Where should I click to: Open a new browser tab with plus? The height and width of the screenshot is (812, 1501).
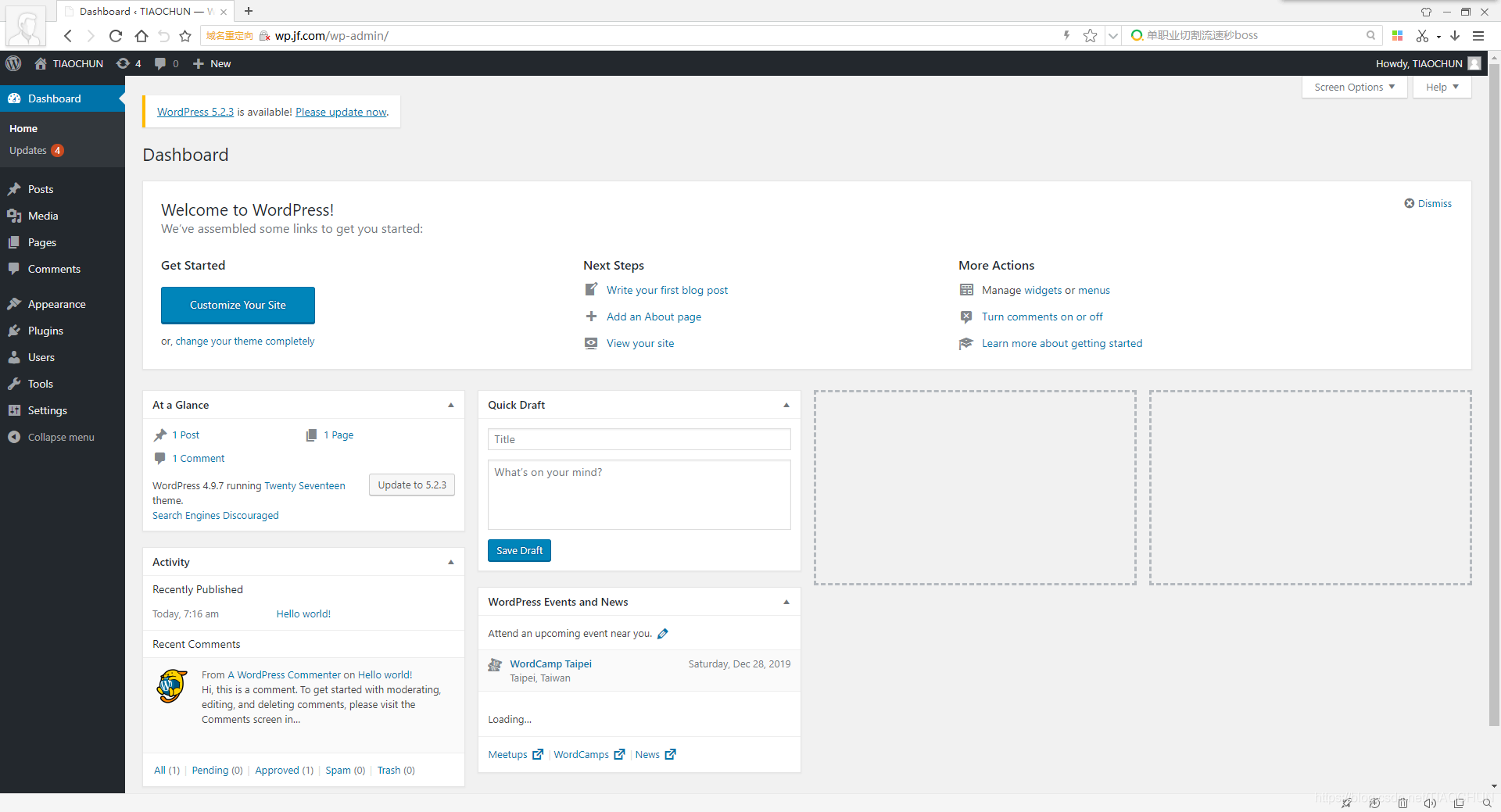tap(249, 11)
